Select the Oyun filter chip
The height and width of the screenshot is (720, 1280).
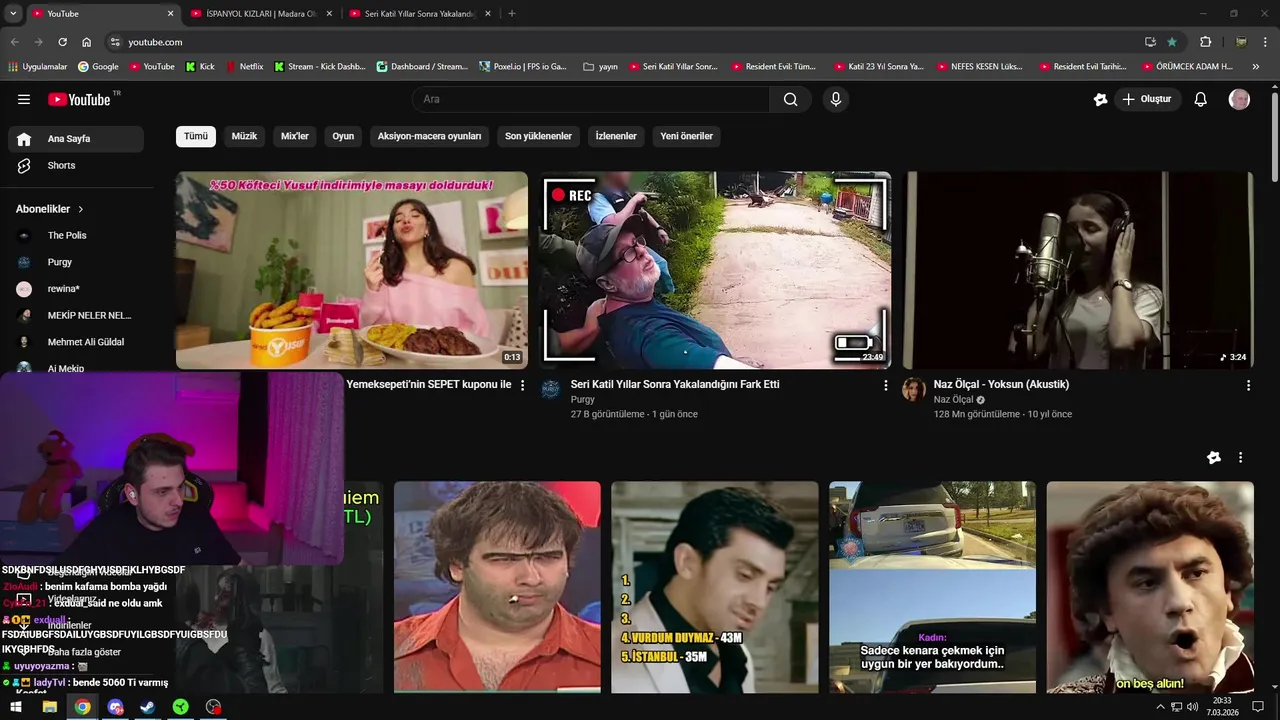343,136
